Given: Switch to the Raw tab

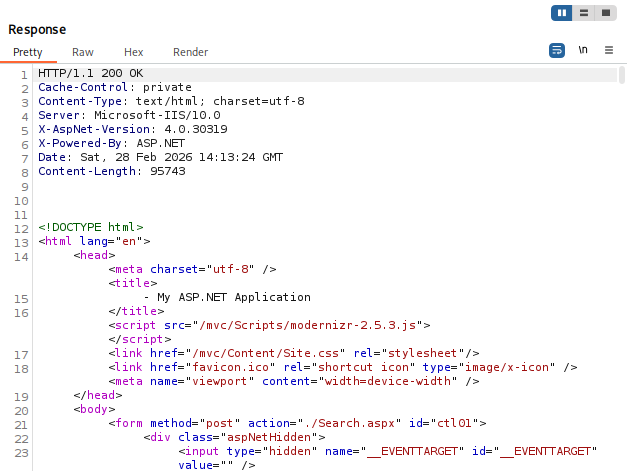Looking at the screenshot, I should click(x=83, y=52).
